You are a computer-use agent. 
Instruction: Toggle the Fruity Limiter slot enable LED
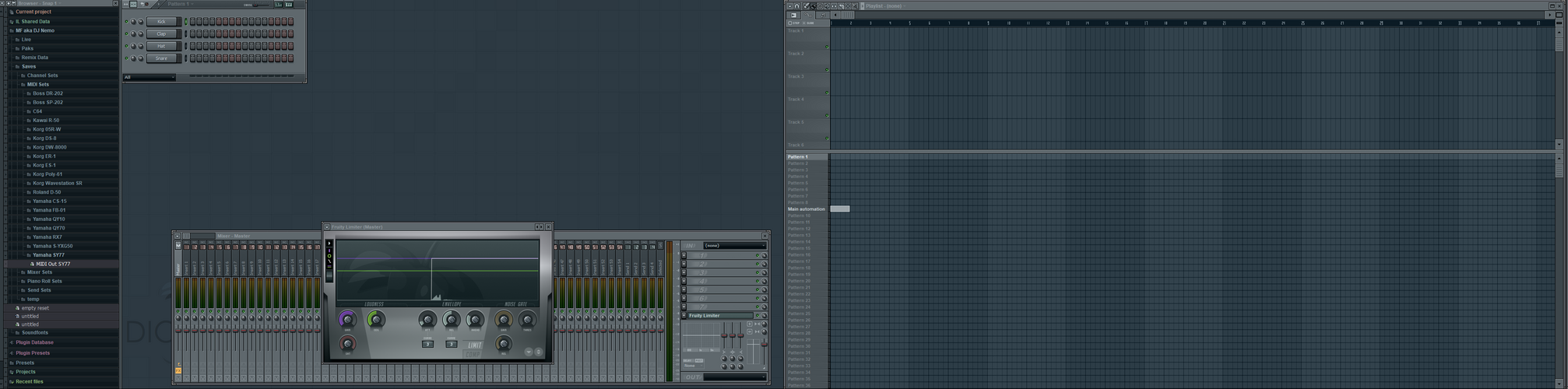click(757, 316)
